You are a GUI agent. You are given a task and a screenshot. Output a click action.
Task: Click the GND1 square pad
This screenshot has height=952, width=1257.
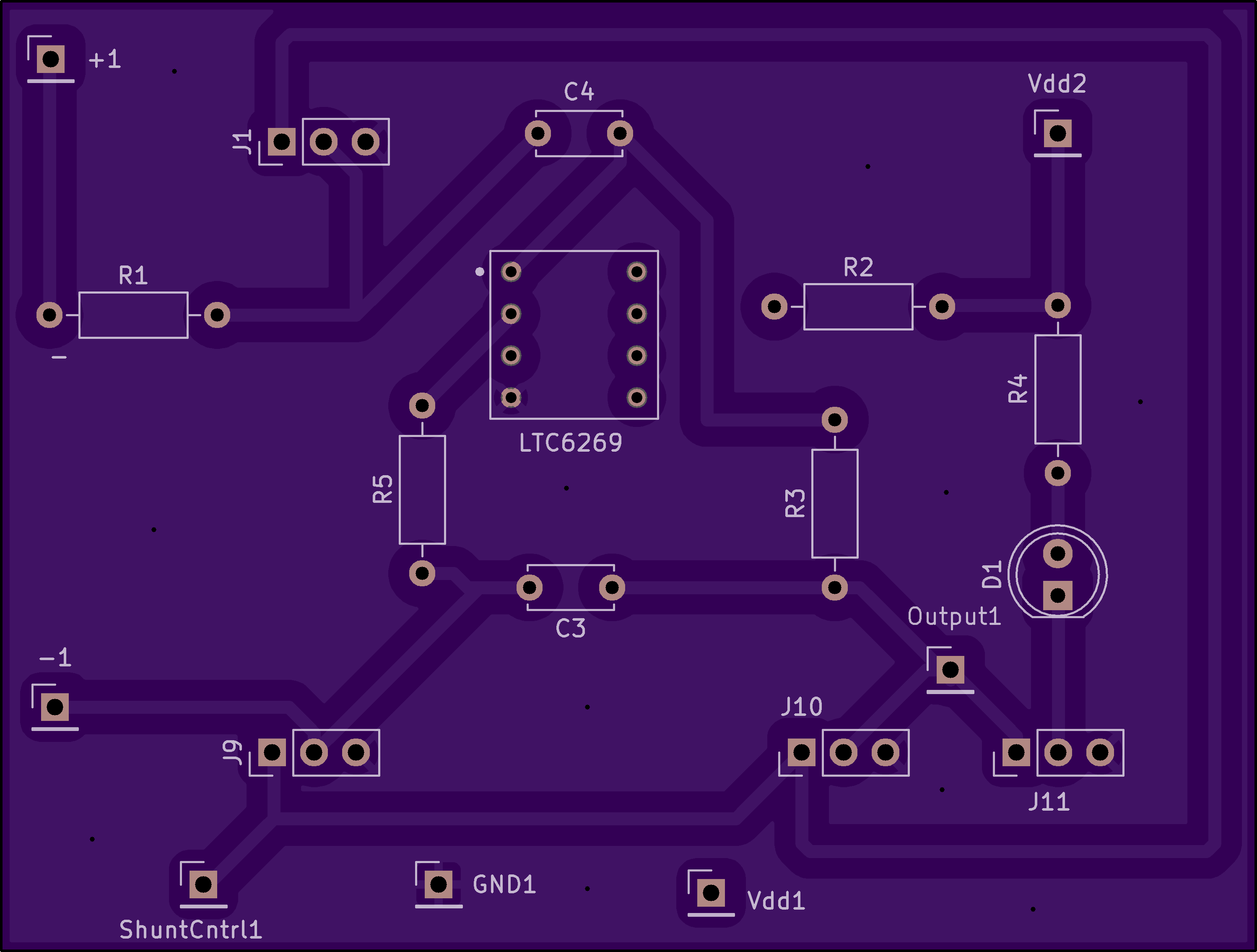point(438,884)
